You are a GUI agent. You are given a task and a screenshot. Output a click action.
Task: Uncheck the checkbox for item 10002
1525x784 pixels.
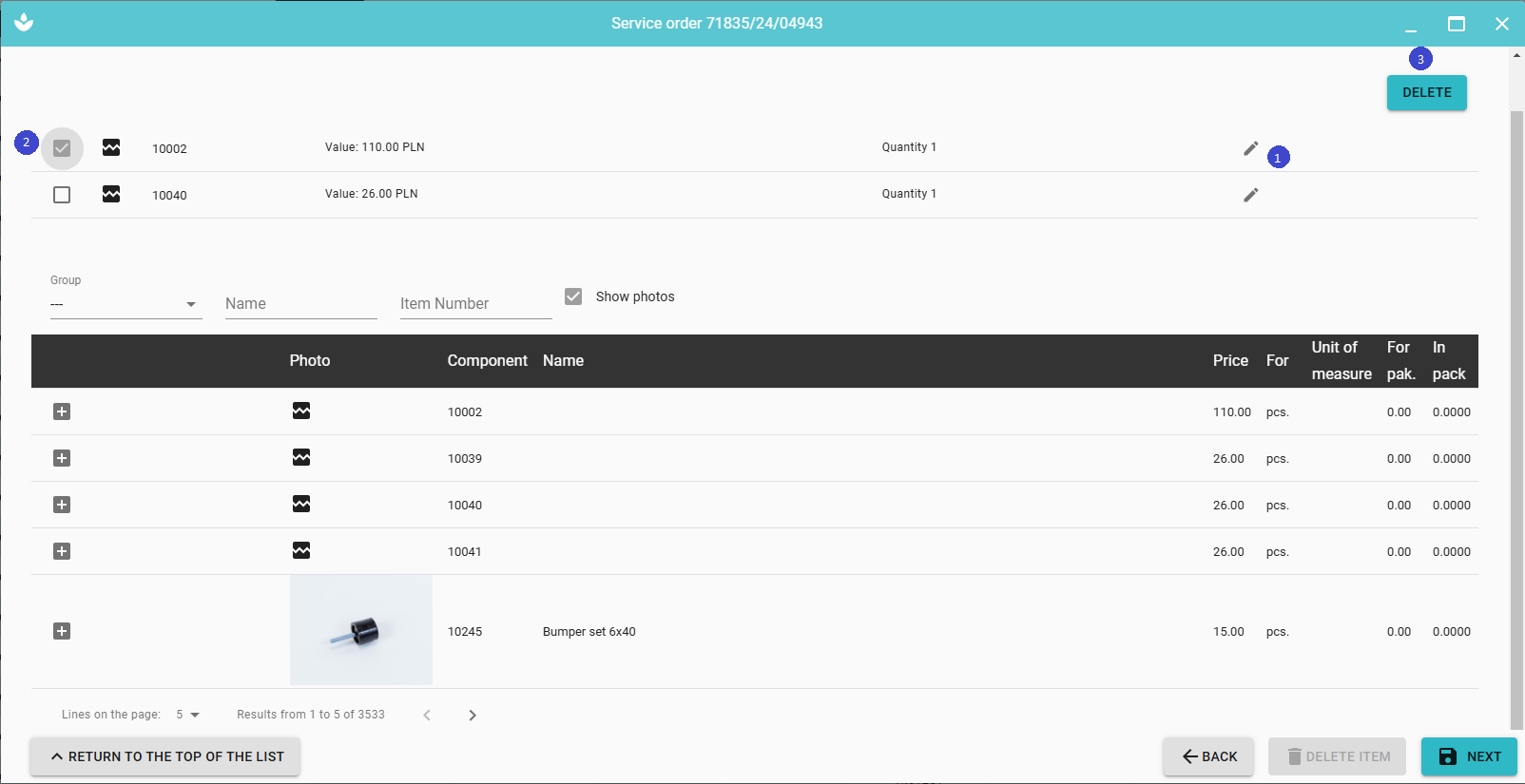[x=62, y=148]
